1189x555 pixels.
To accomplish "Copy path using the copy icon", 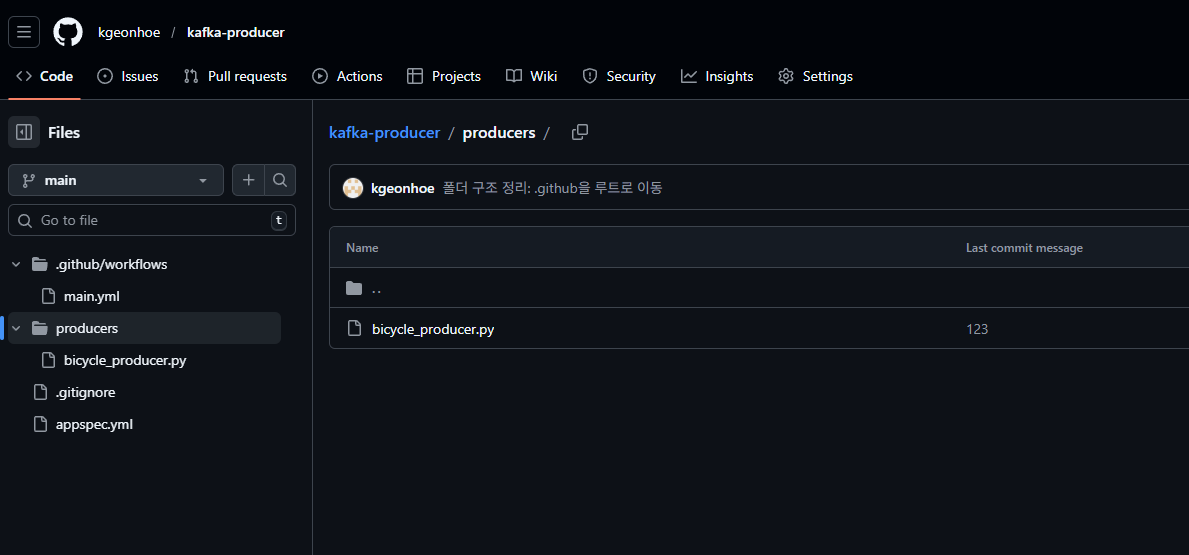I will tap(579, 133).
